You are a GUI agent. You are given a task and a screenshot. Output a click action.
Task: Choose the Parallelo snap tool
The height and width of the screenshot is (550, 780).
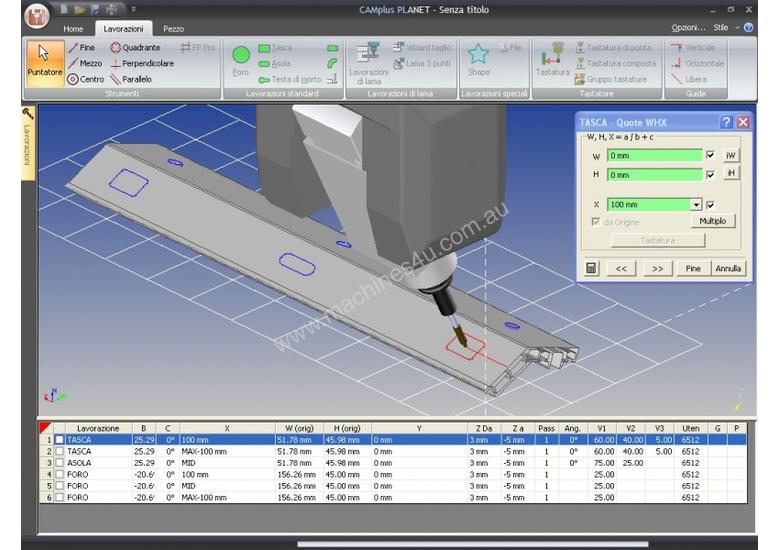point(131,79)
